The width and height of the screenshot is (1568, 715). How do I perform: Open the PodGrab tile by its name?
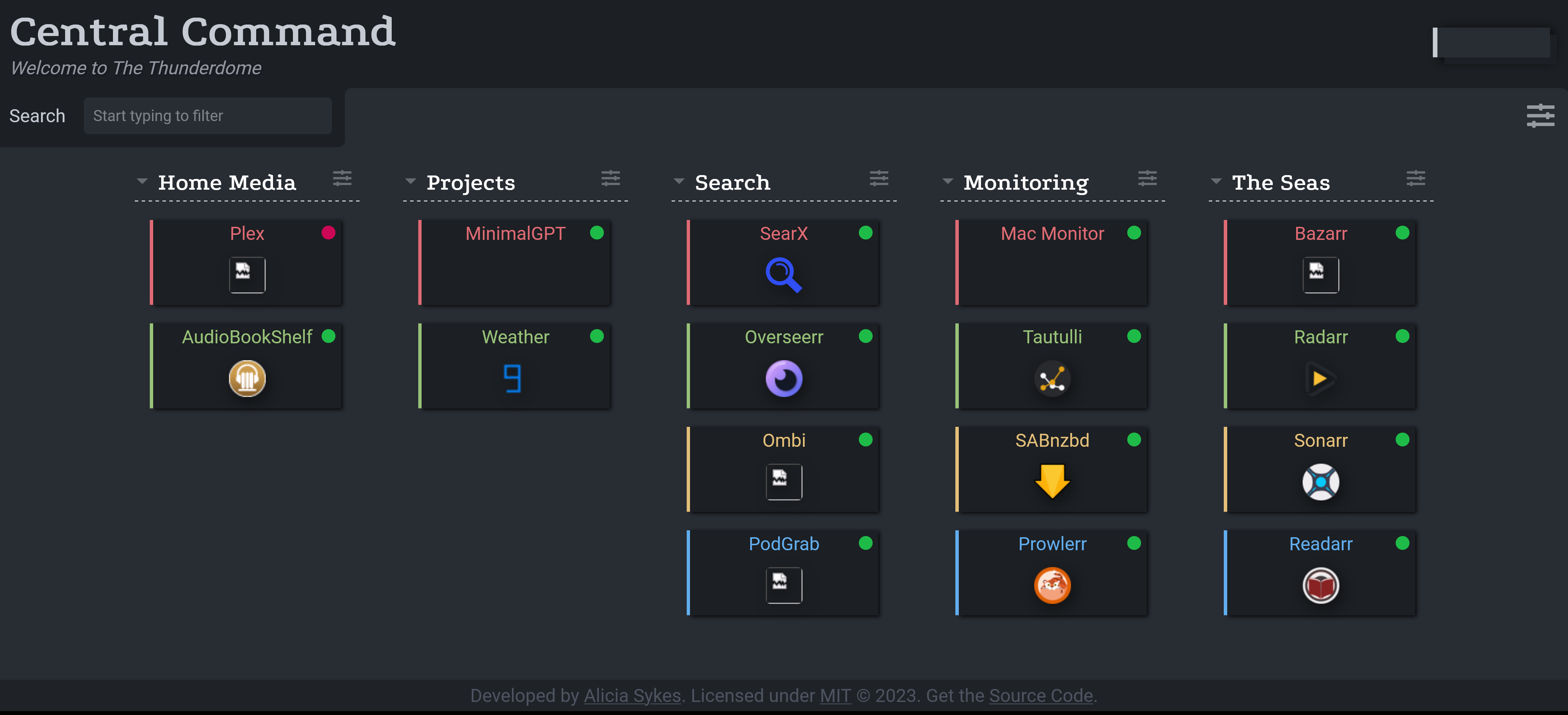783,544
